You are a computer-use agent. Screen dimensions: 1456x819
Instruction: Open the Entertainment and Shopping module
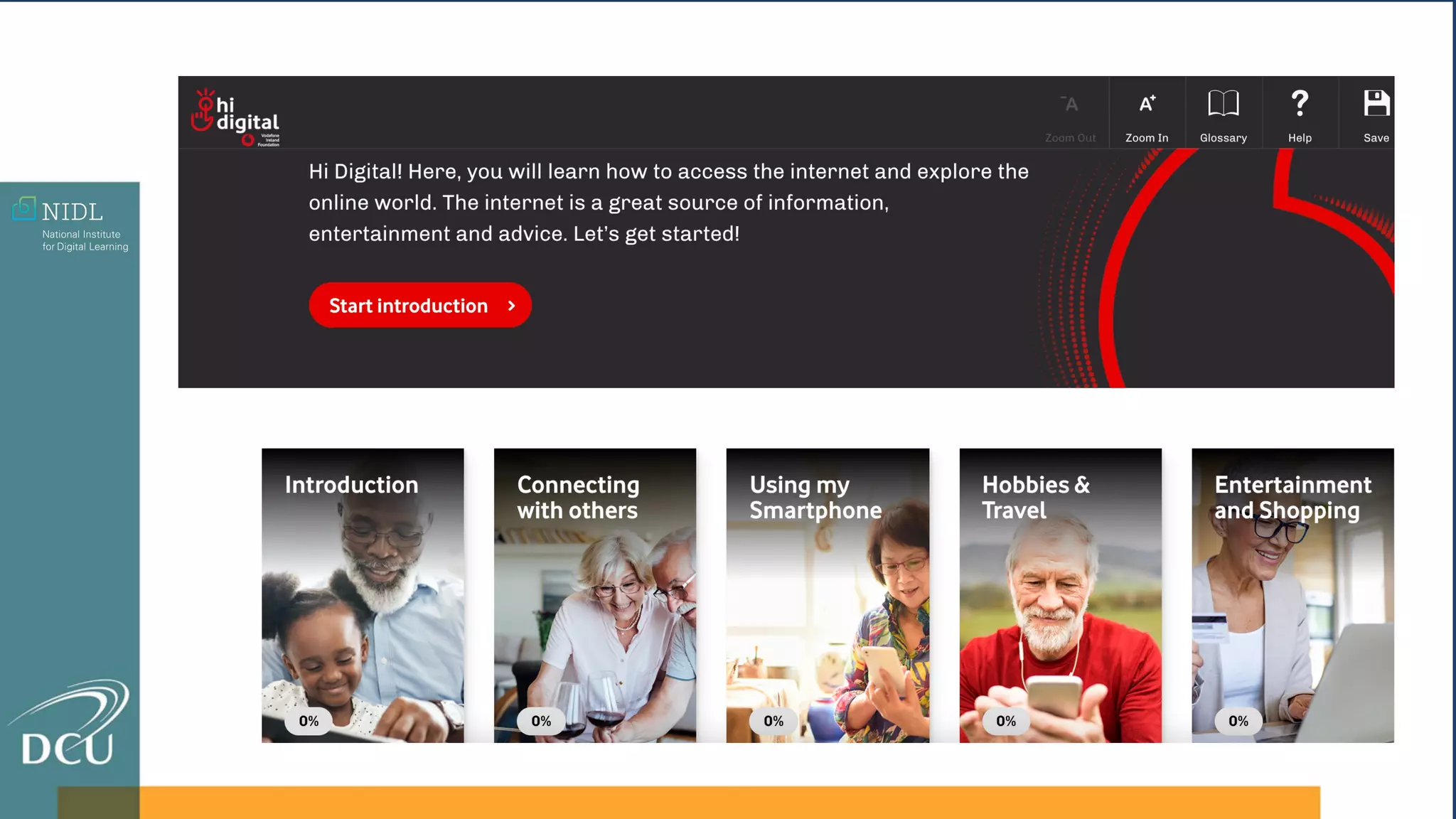coord(1292,596)
